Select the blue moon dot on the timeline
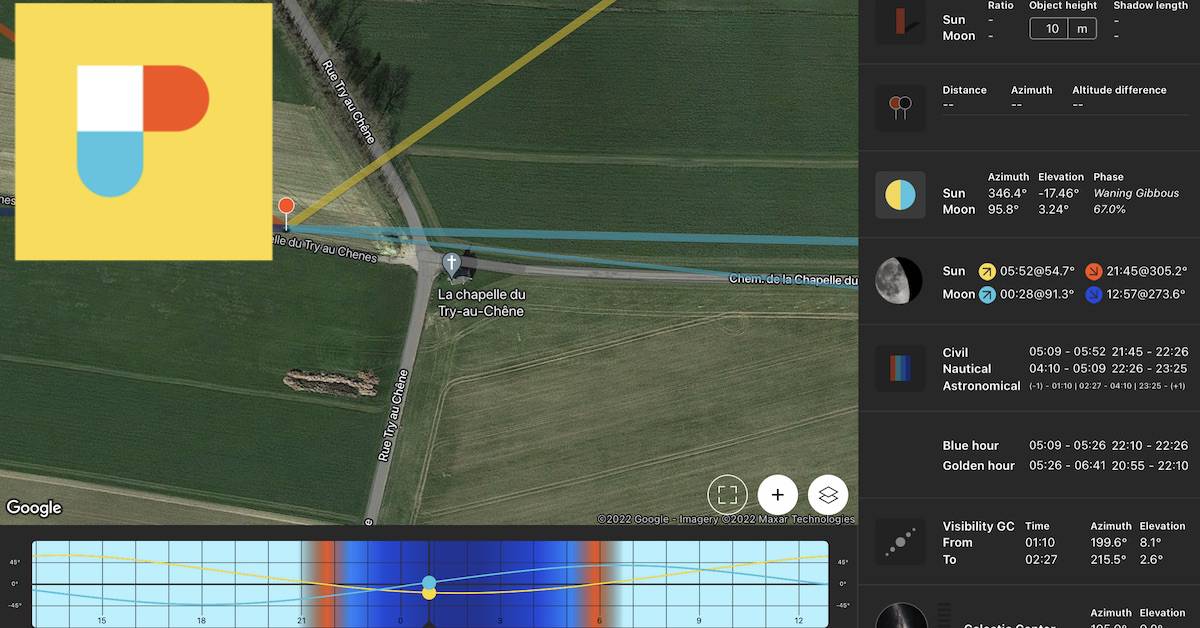The height and width of the screenshot is (628, 1200). (429, 582)
